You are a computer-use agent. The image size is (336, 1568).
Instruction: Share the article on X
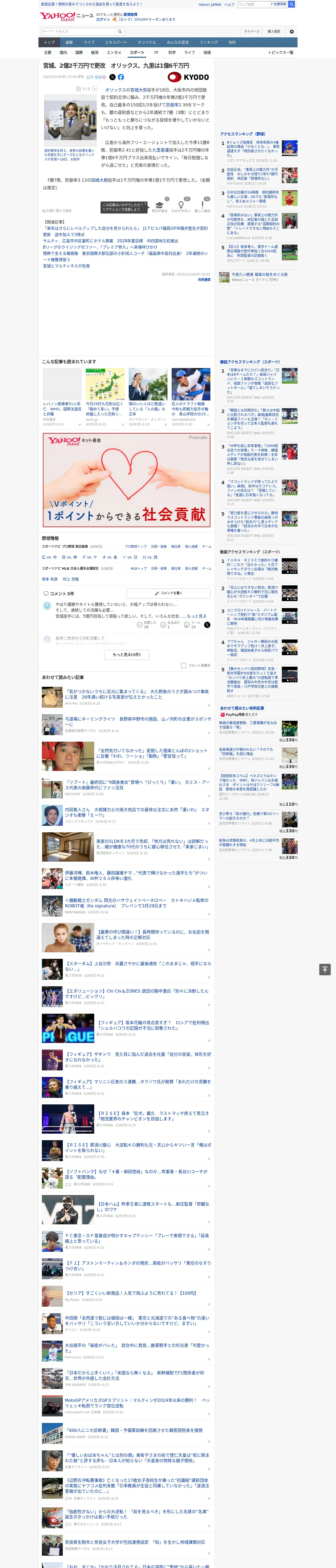point(112,77)
